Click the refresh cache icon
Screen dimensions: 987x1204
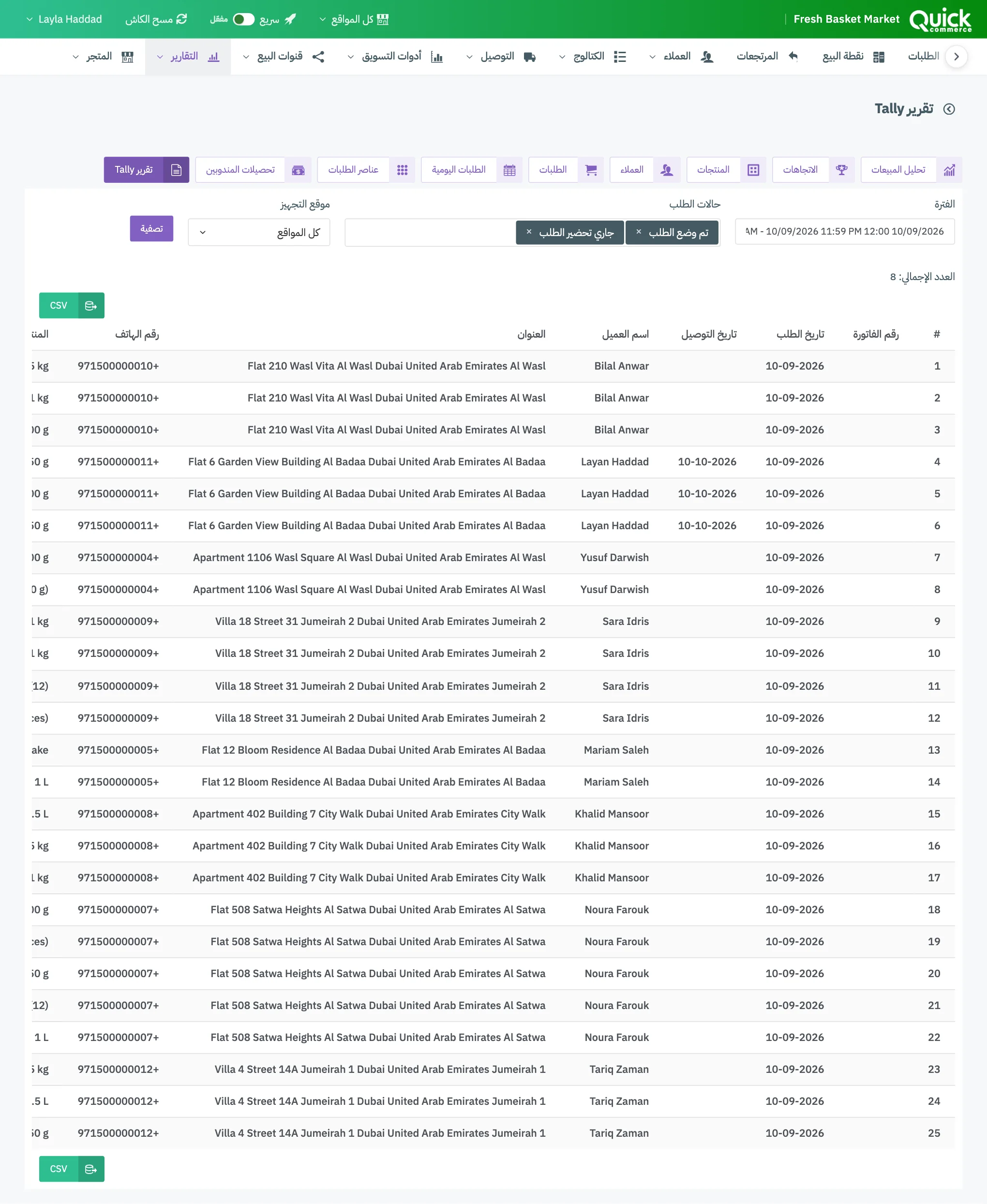181,19
